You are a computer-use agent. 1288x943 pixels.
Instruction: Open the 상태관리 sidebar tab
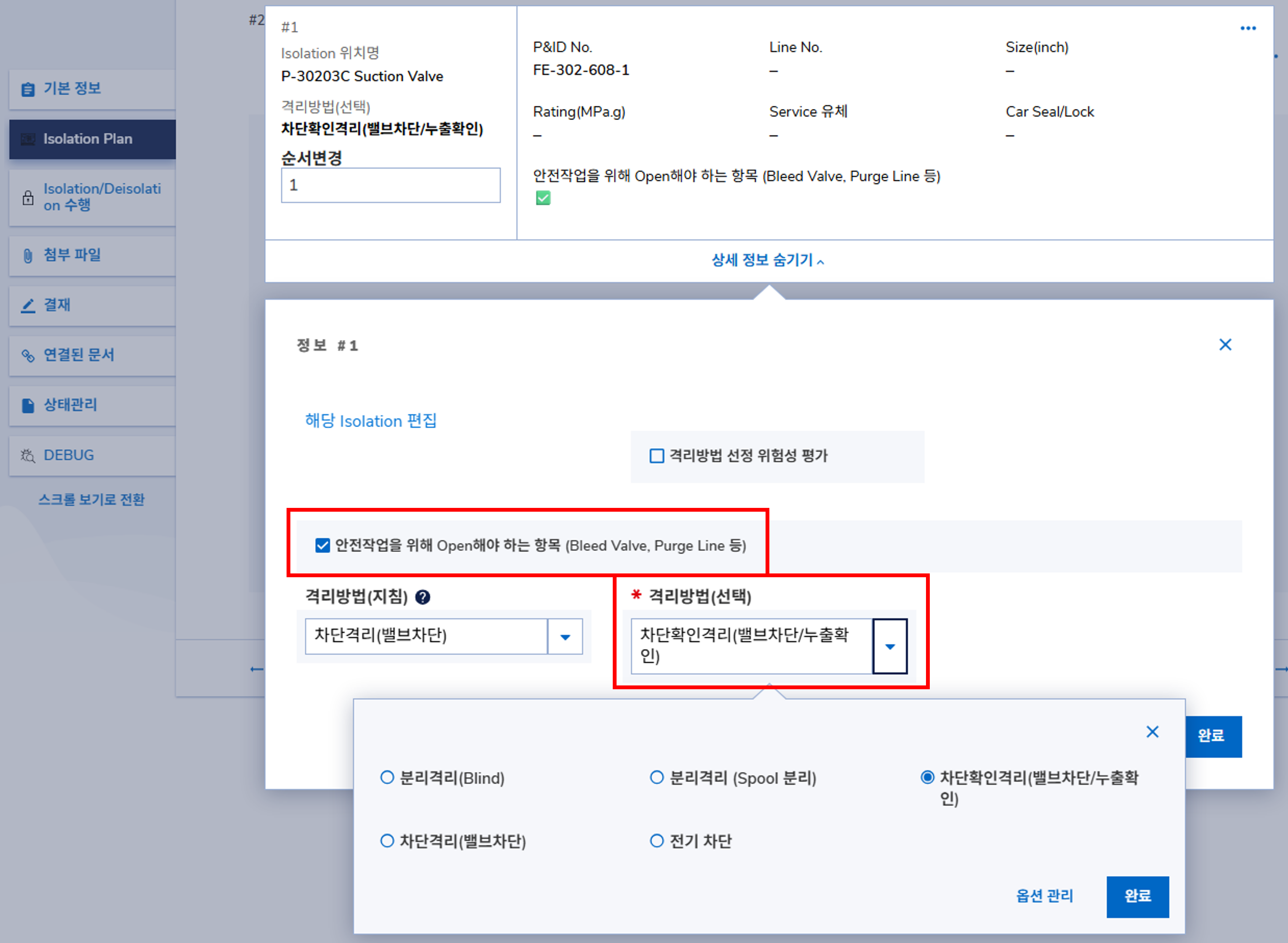(x=70, y=405)
